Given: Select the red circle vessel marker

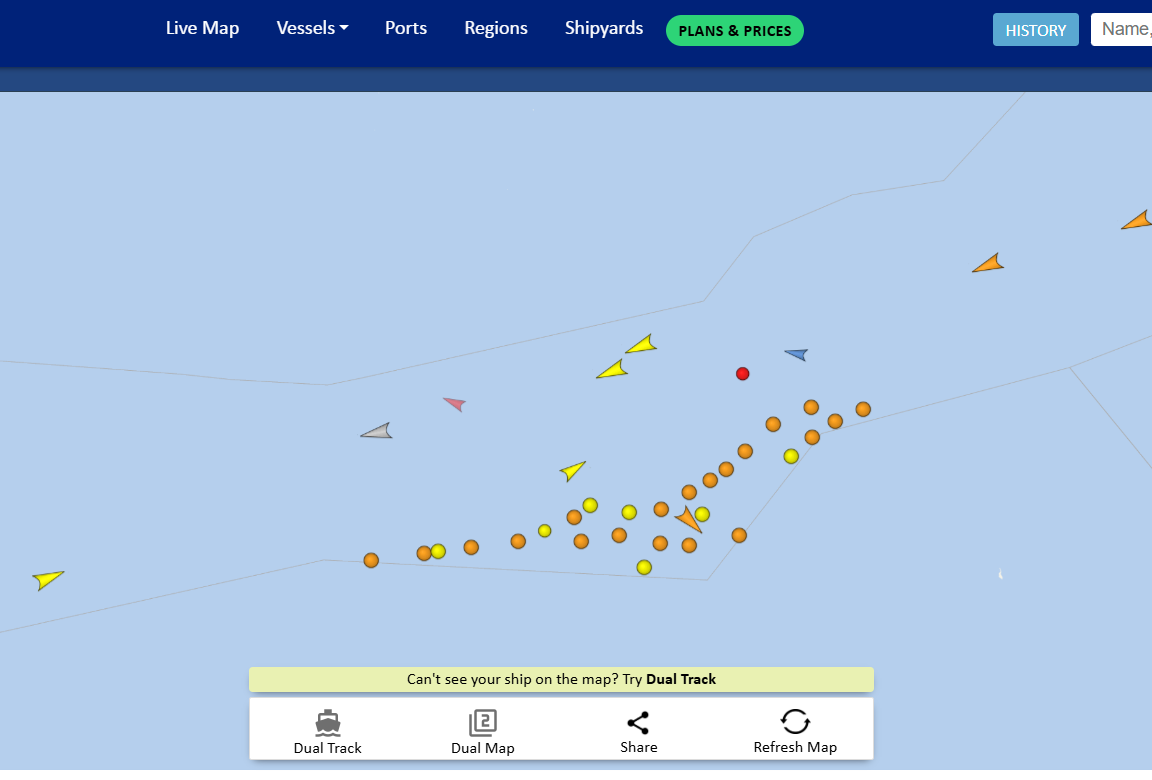Looking at the screenshot, I should tap(743, 374).
